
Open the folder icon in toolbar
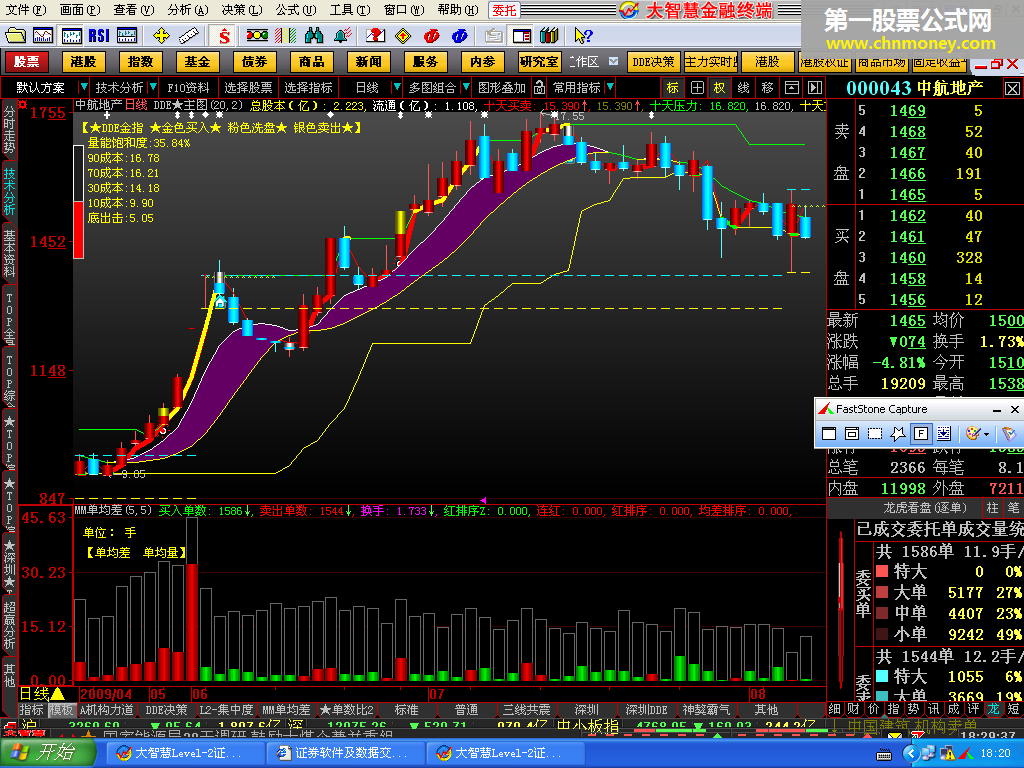[x=15, y=35]
